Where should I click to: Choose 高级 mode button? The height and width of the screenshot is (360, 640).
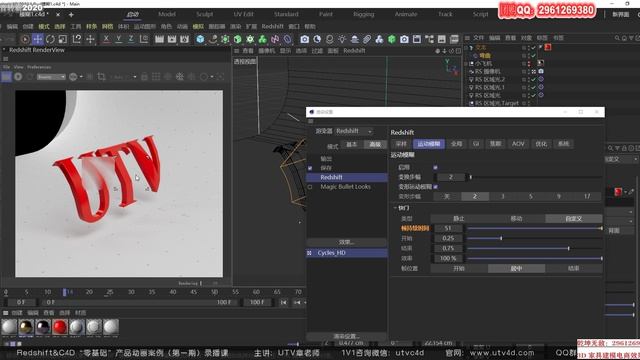coord(375,144)
